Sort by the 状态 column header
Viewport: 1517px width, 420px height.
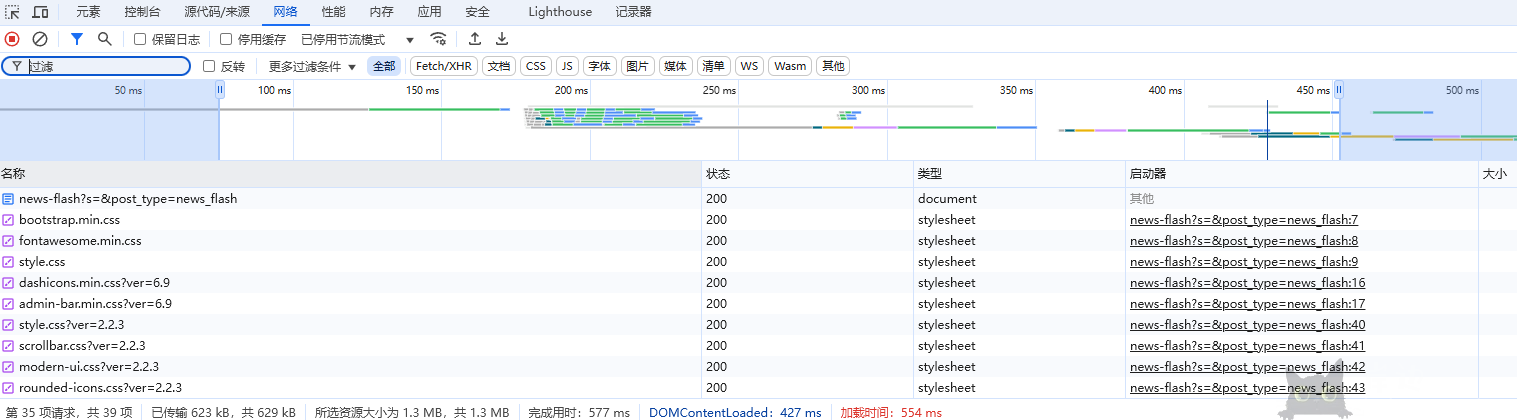click(x=807, y=173)
